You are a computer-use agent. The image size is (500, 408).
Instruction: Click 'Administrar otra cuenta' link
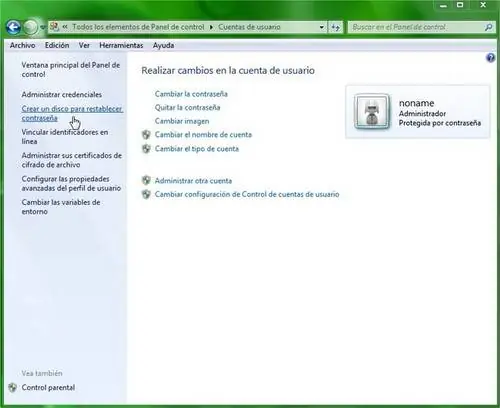[x=193, y=181]
